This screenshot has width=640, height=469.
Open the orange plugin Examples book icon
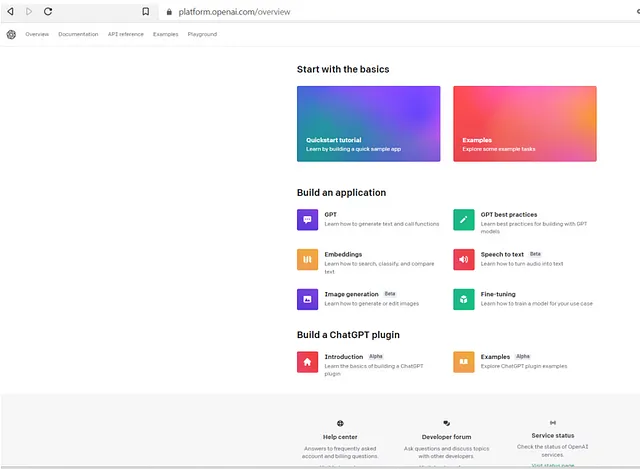point(464,362)
